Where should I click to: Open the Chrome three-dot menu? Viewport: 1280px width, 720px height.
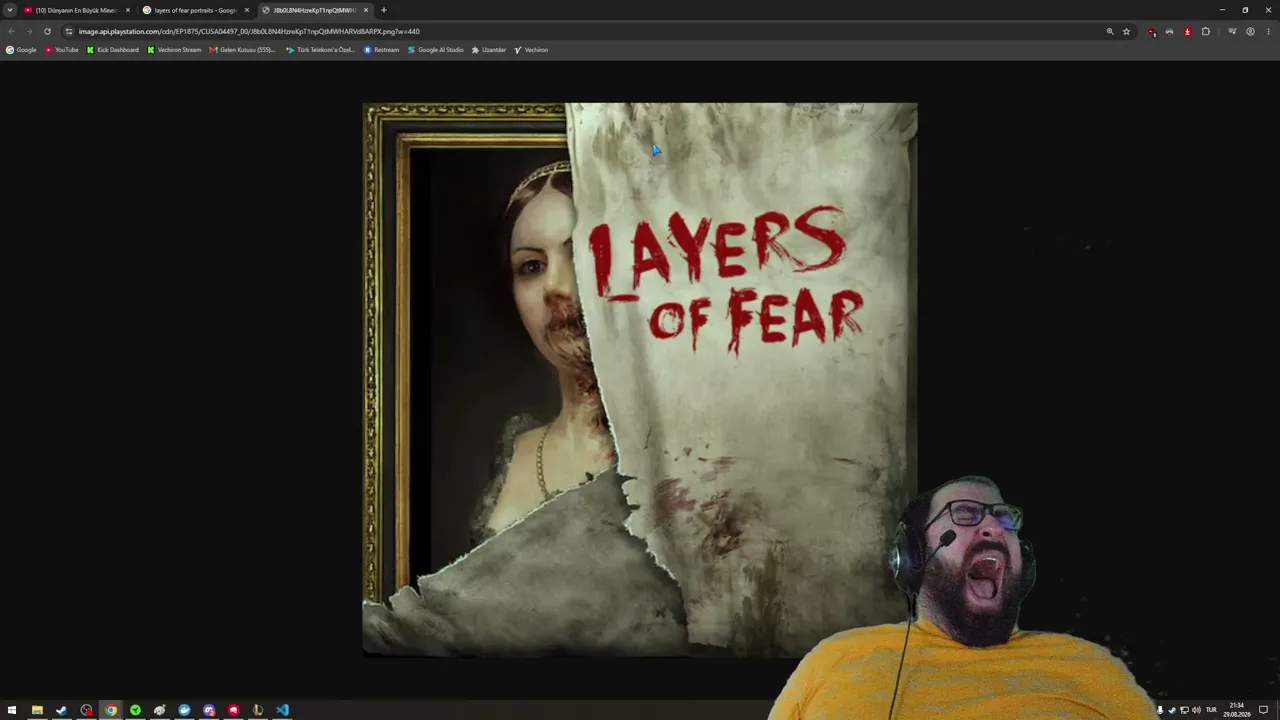point(1268,31)
